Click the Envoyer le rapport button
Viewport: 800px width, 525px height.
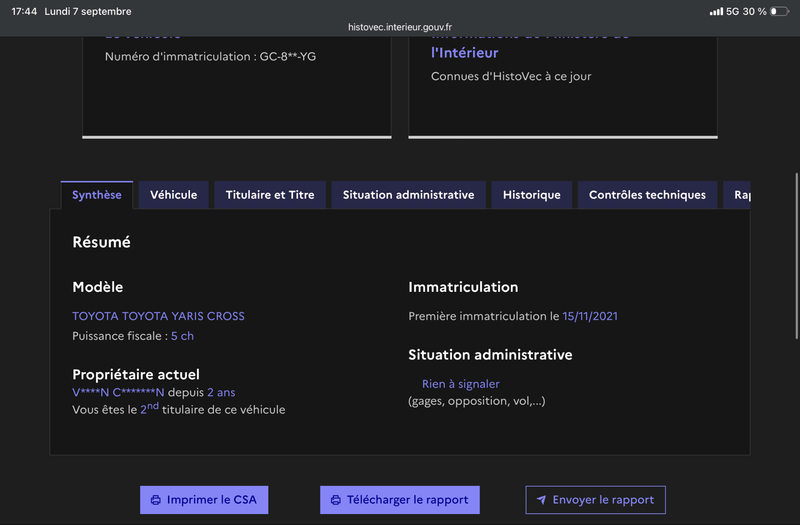pos(595,500)
